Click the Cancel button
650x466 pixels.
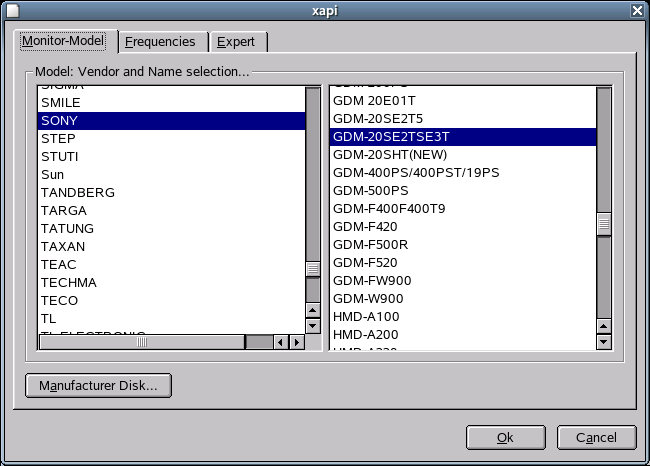pyautogui.click(x=596, y=437)
